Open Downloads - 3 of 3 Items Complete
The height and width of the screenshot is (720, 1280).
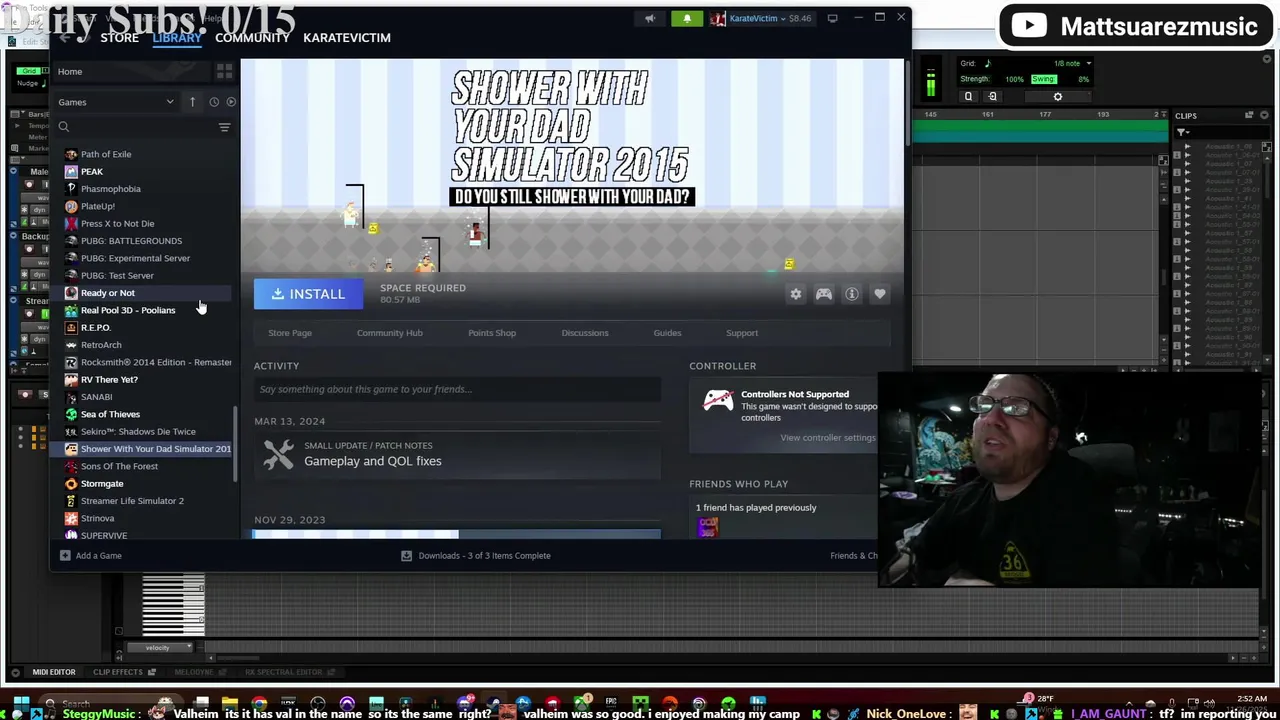click(x=476, y=556)
